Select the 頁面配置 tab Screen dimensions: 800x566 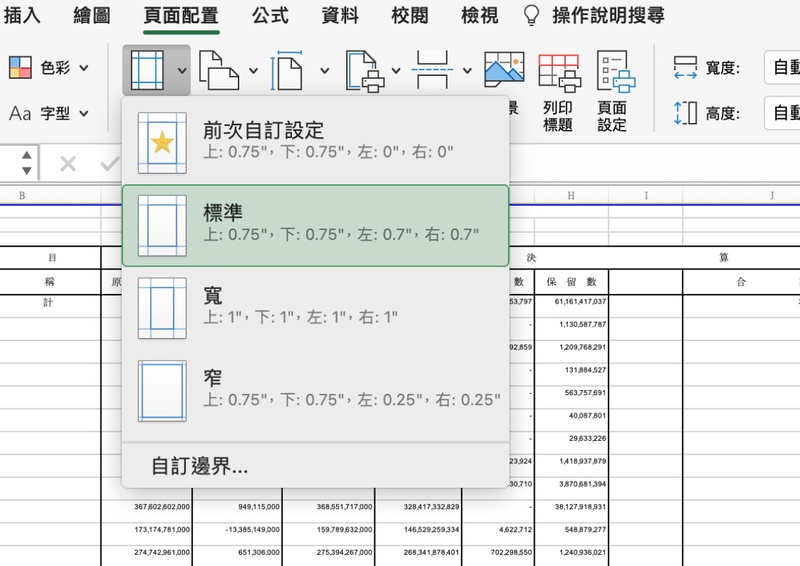click(181, 15)
